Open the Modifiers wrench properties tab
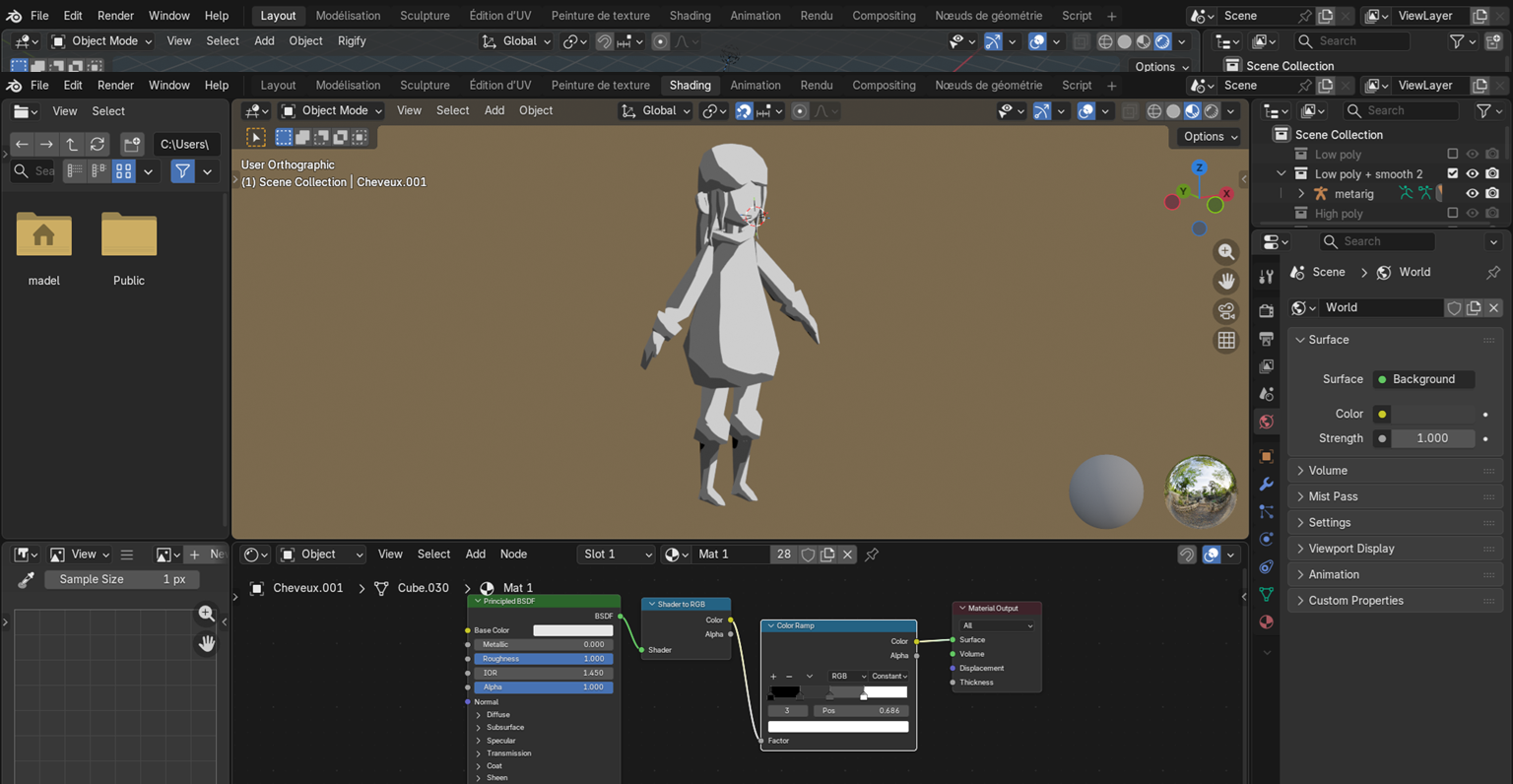 point(1267,485)
